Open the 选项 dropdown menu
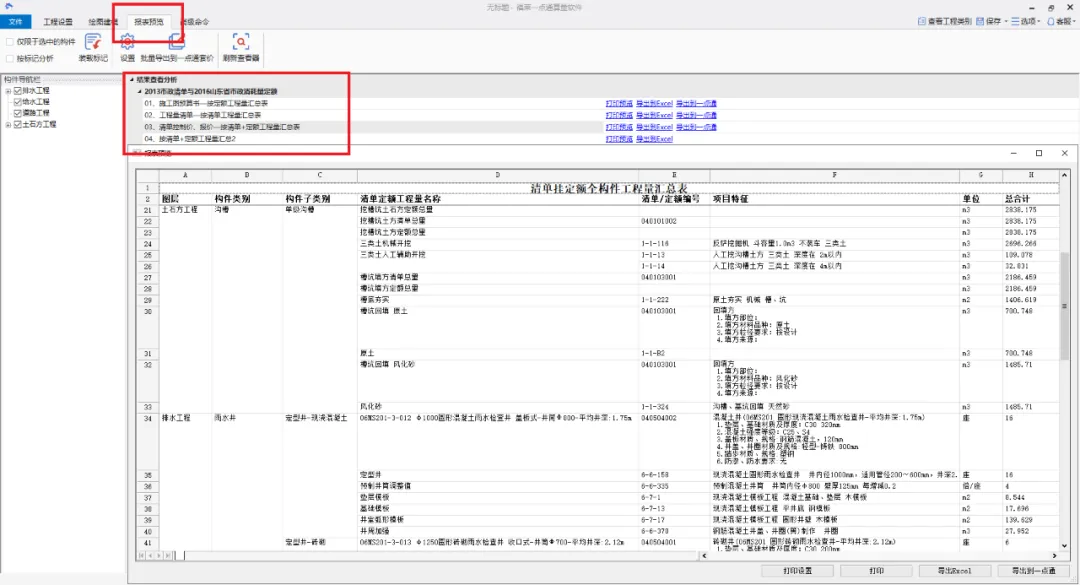 tap(1024, 21)
